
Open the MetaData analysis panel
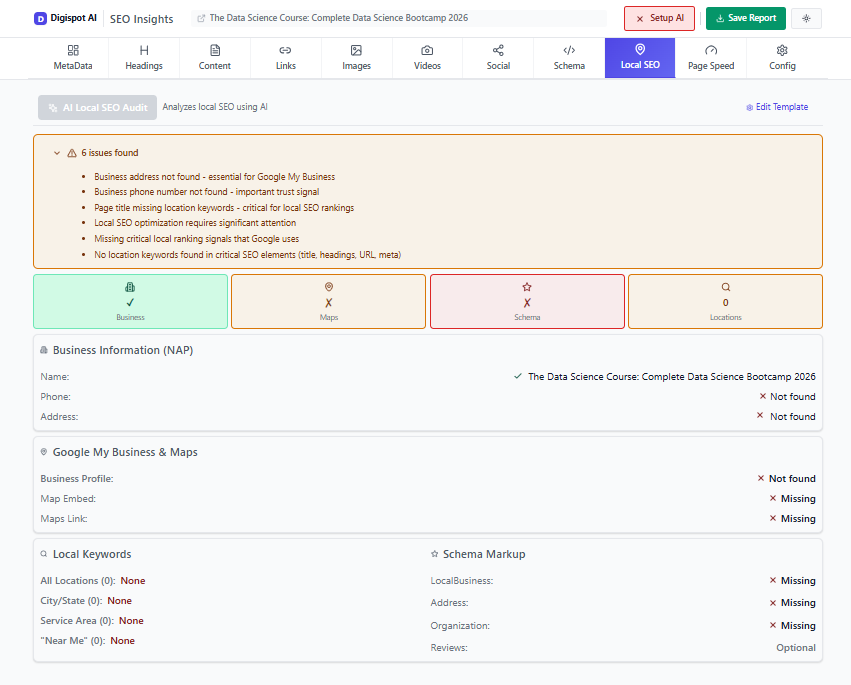(x=71, y=57)
